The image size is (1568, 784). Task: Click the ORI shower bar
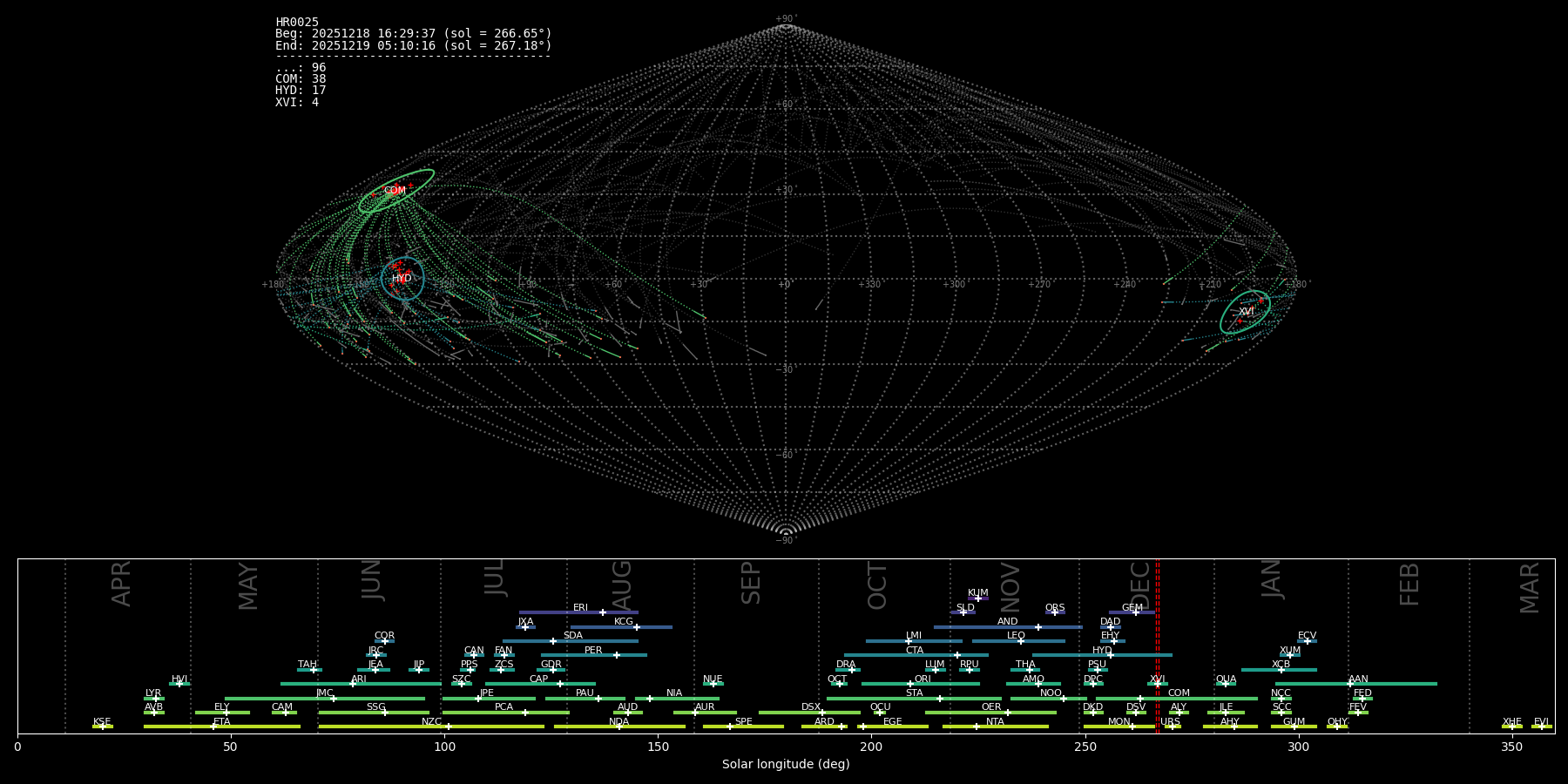coord(921,684)
